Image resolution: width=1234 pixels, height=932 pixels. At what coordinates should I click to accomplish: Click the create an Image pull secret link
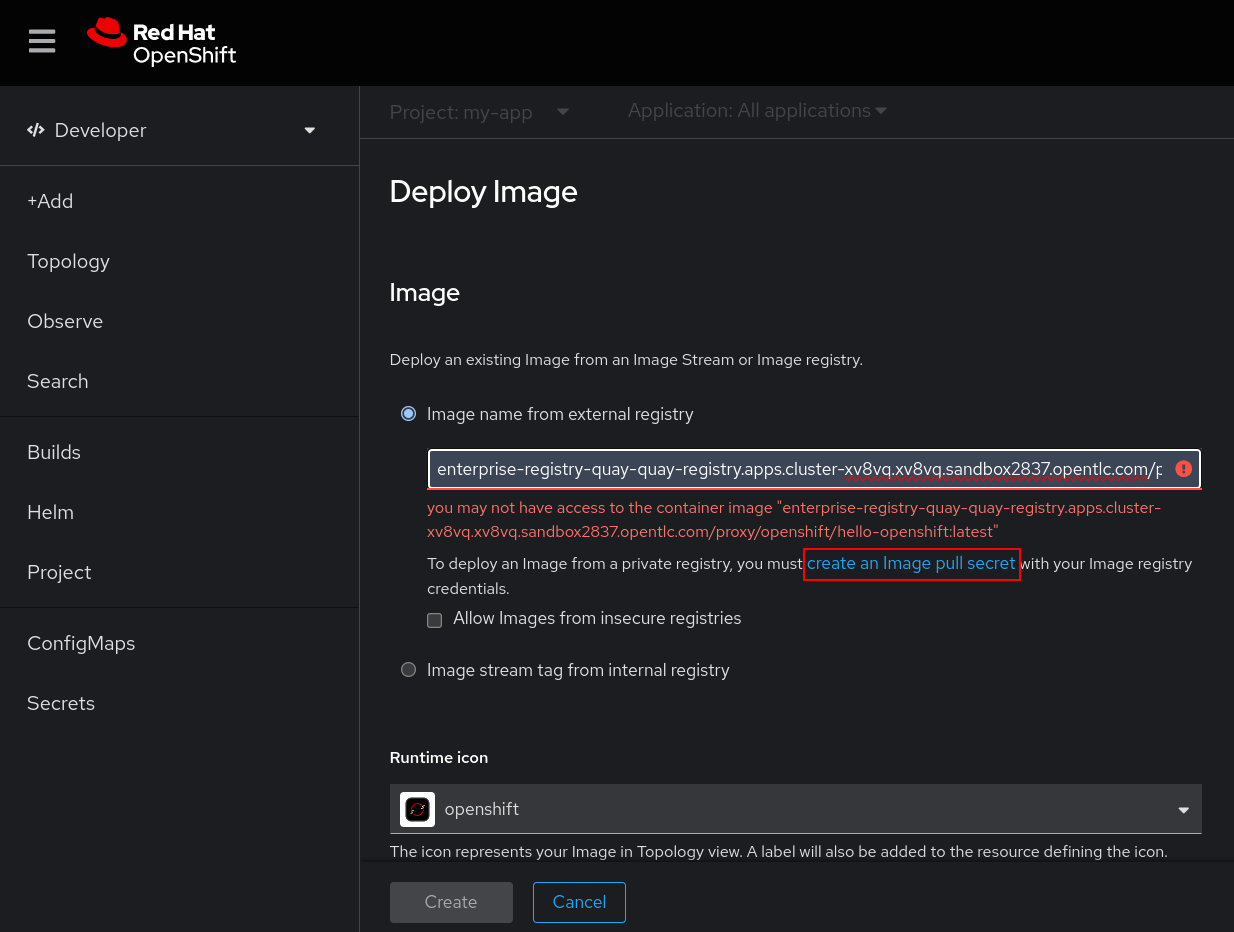point(911,564)
